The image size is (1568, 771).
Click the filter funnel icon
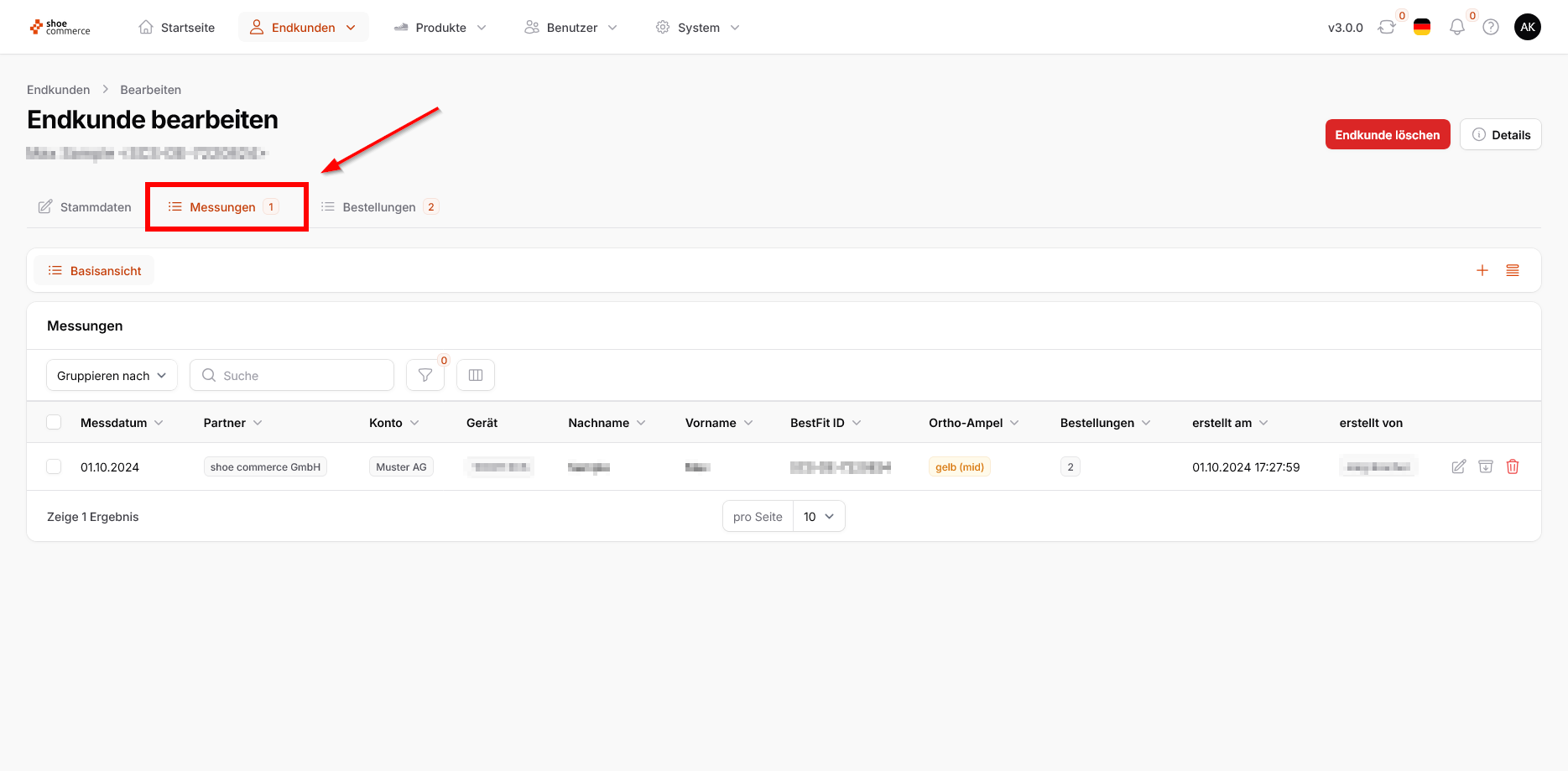[425, 375]
